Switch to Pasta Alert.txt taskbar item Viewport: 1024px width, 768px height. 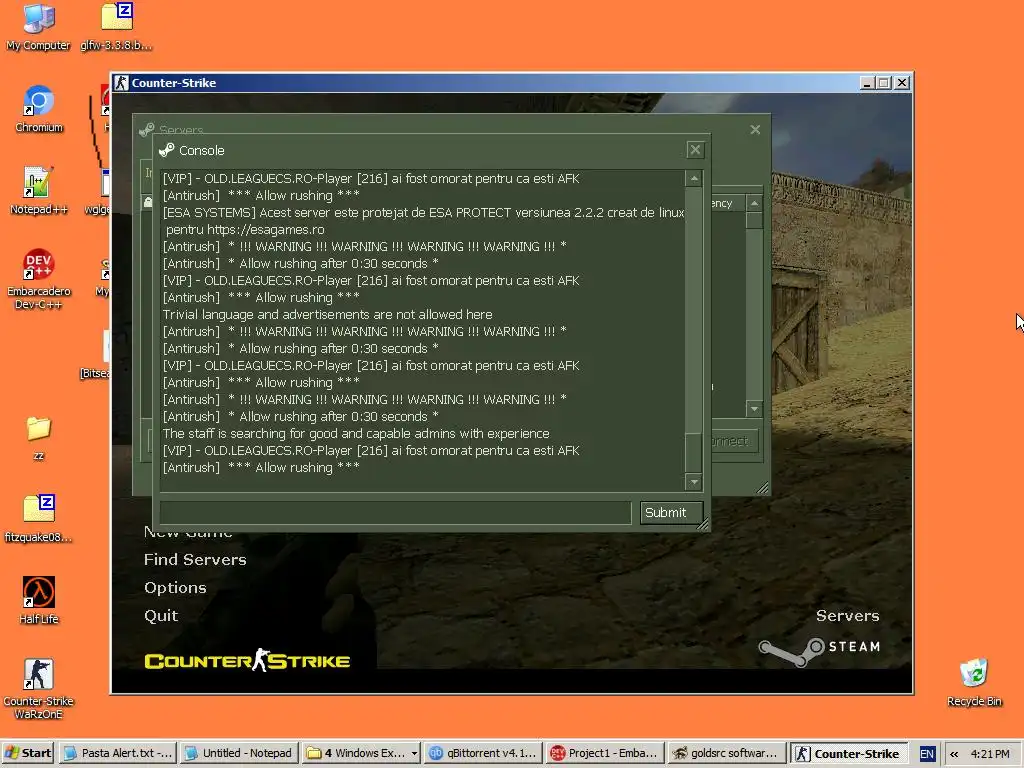click(x=118, y=753)
